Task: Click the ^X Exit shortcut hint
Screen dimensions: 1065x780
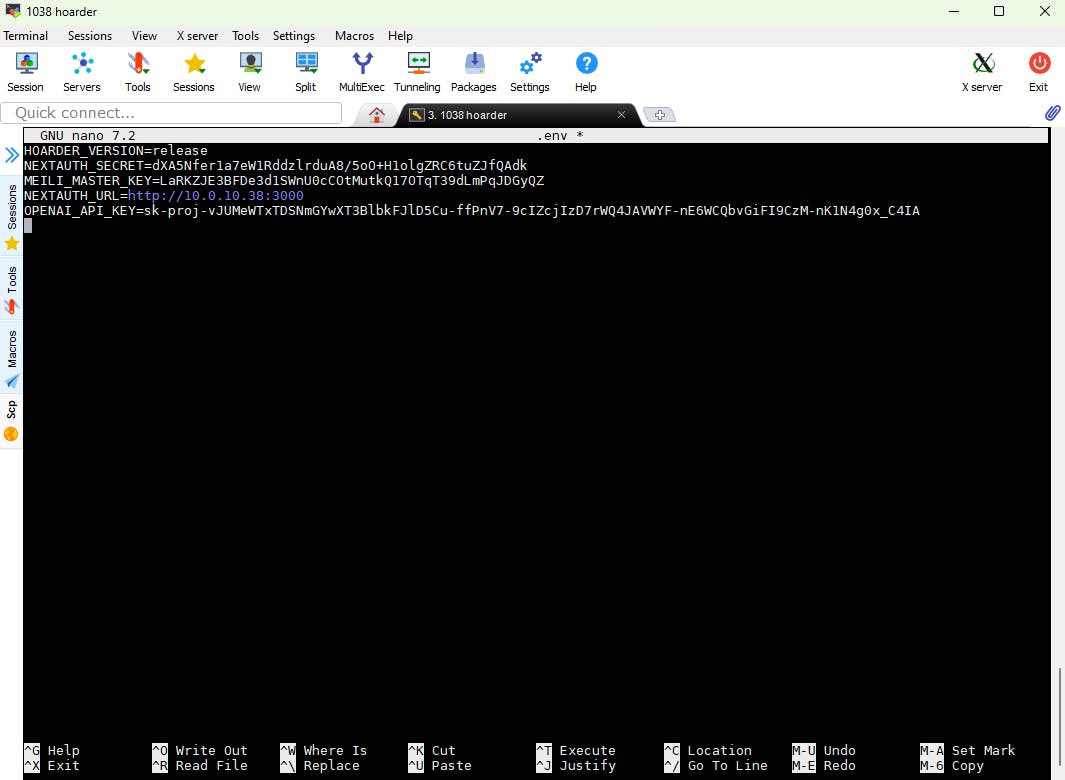Action: click(52, 766)
